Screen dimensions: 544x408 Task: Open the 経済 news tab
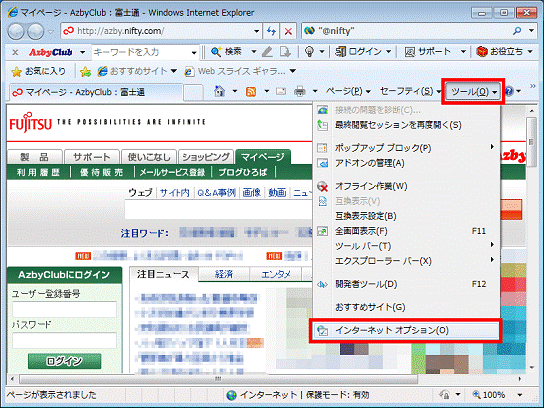[224, 274]
